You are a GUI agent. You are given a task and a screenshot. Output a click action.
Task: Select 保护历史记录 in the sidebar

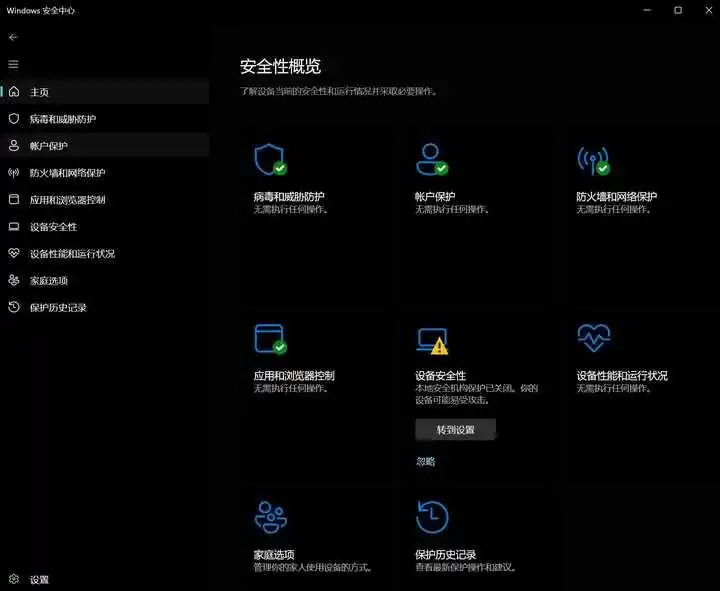tap(105, 307)
